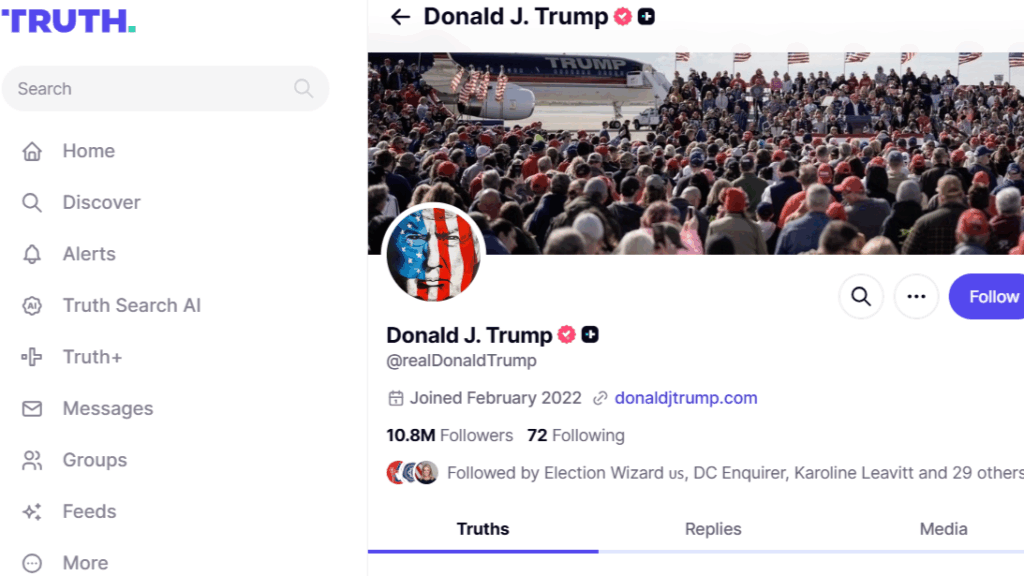Image resolution: width=1024 pixels, height=576 pixels.
Task: Open the Messages envelope in the sidebar
Action: pyautogui.click(x=107, y=409)
